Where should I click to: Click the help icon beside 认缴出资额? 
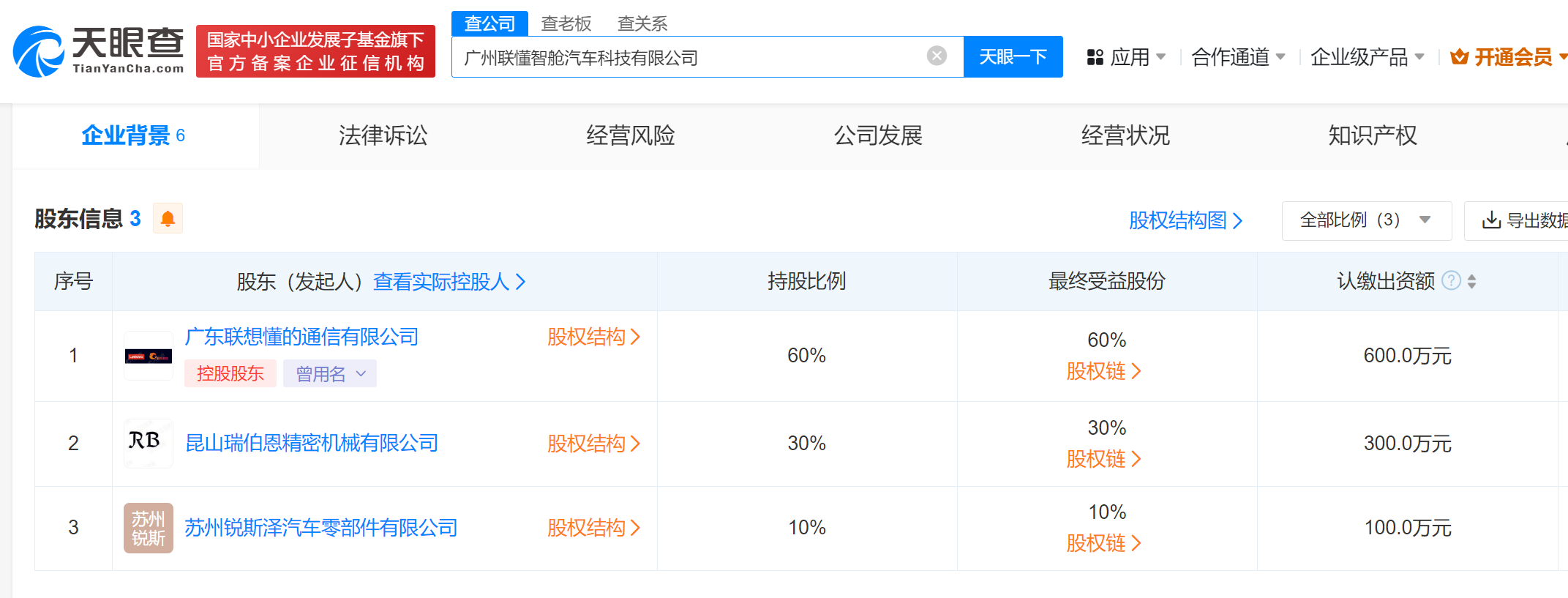[x=1451, y=281]
